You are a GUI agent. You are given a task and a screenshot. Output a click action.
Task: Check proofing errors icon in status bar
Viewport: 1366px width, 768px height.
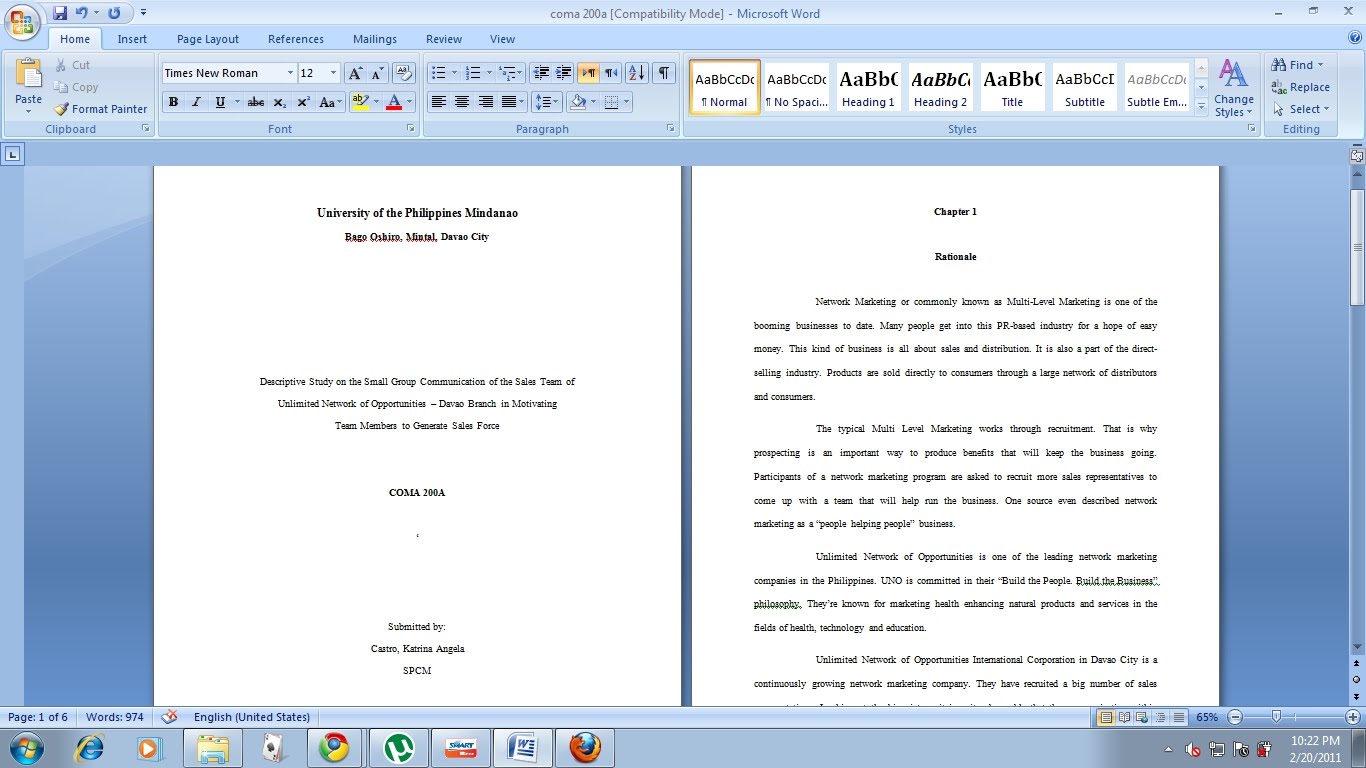coord(170,717)
